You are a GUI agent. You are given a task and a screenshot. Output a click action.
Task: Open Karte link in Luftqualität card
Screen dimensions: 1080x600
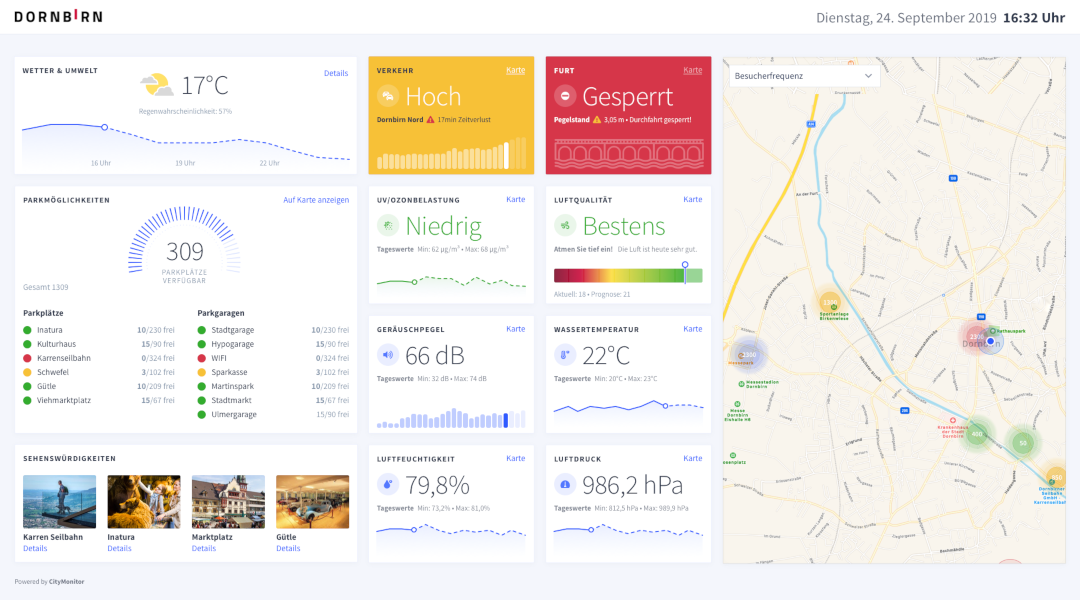692,199
